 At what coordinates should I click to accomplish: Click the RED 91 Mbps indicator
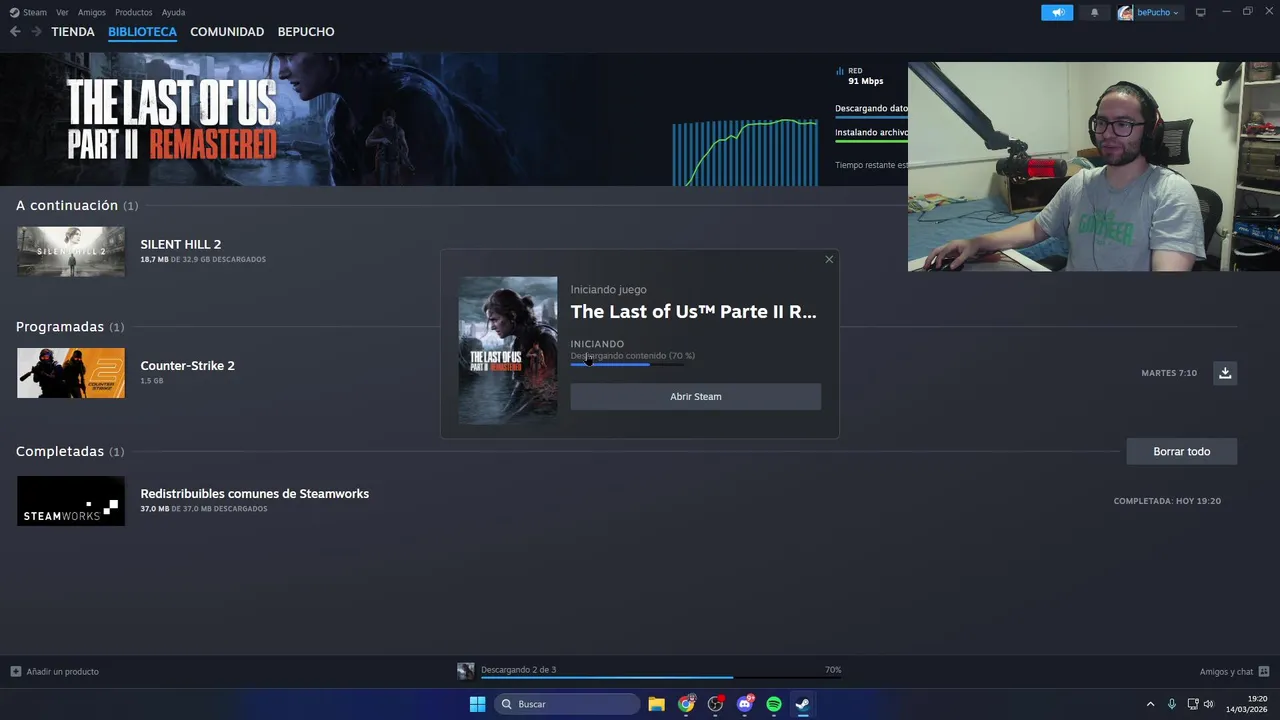861,76
